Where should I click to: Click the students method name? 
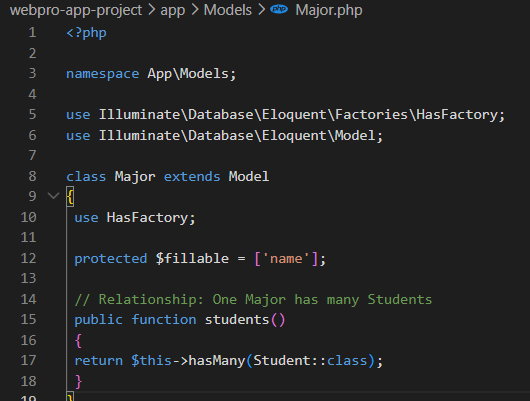pyautogui.click(x=237, y=320)
